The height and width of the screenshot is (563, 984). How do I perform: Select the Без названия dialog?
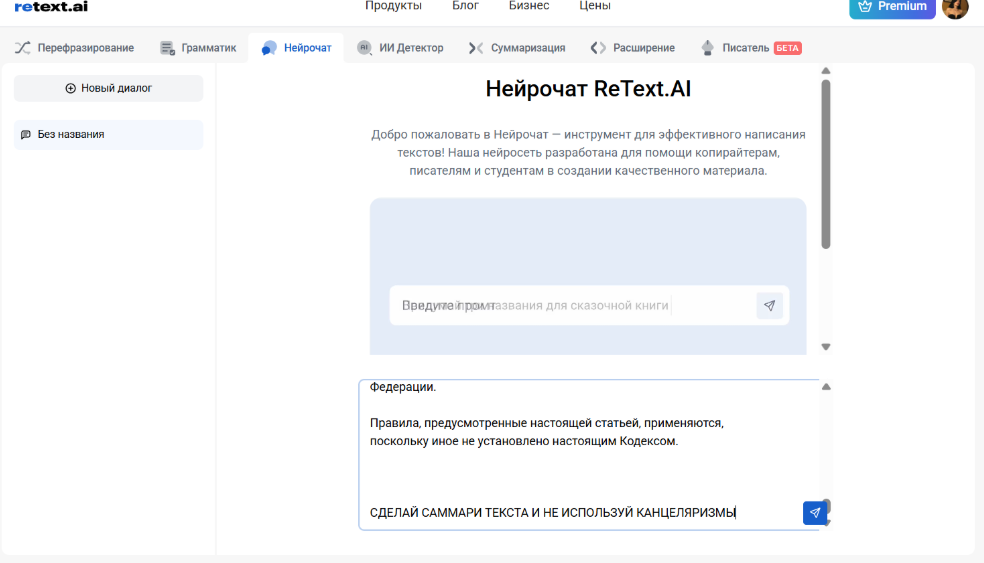click(x=108, y=134)
